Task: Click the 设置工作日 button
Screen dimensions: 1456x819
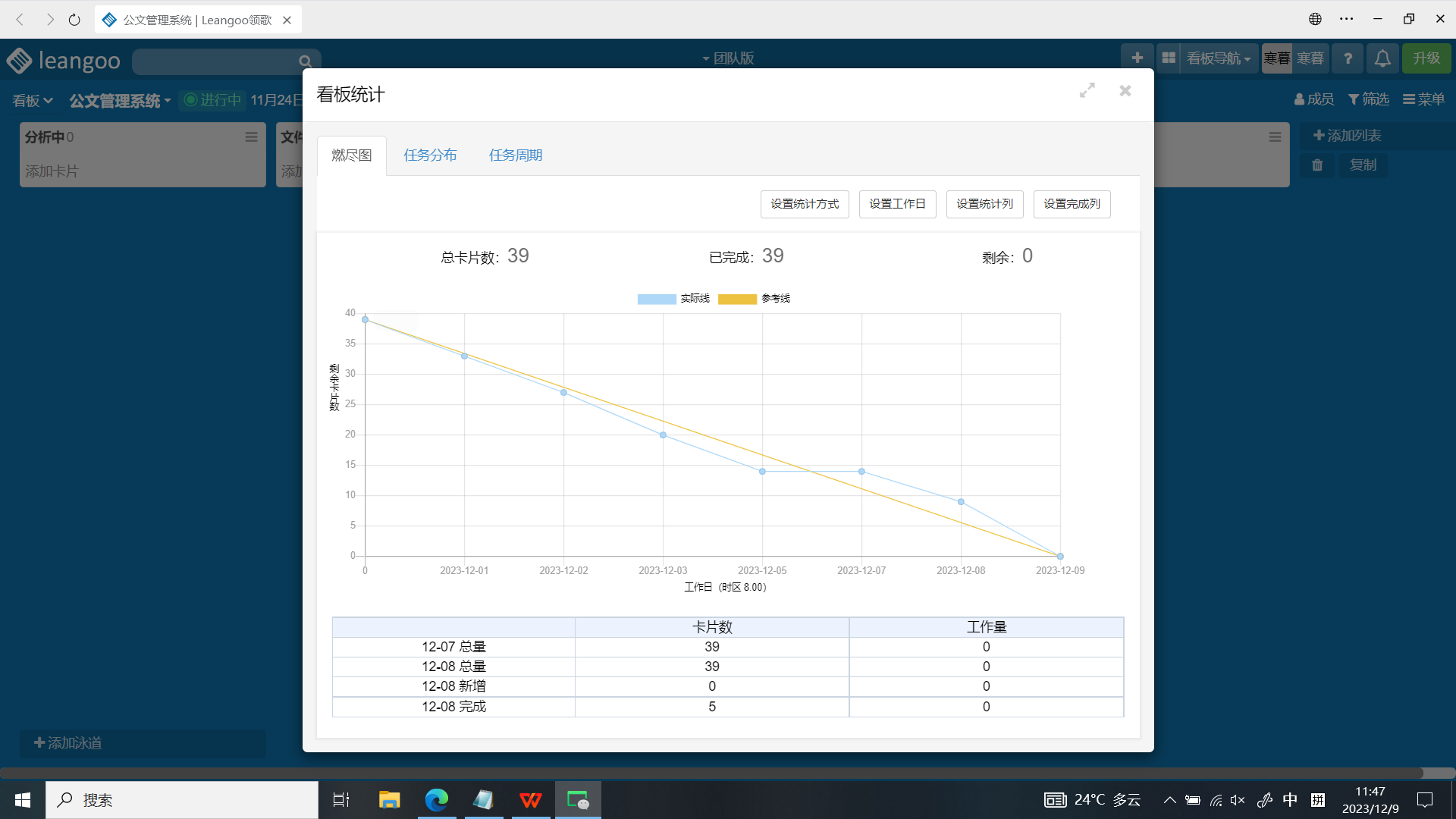Action: pos(897,204)
